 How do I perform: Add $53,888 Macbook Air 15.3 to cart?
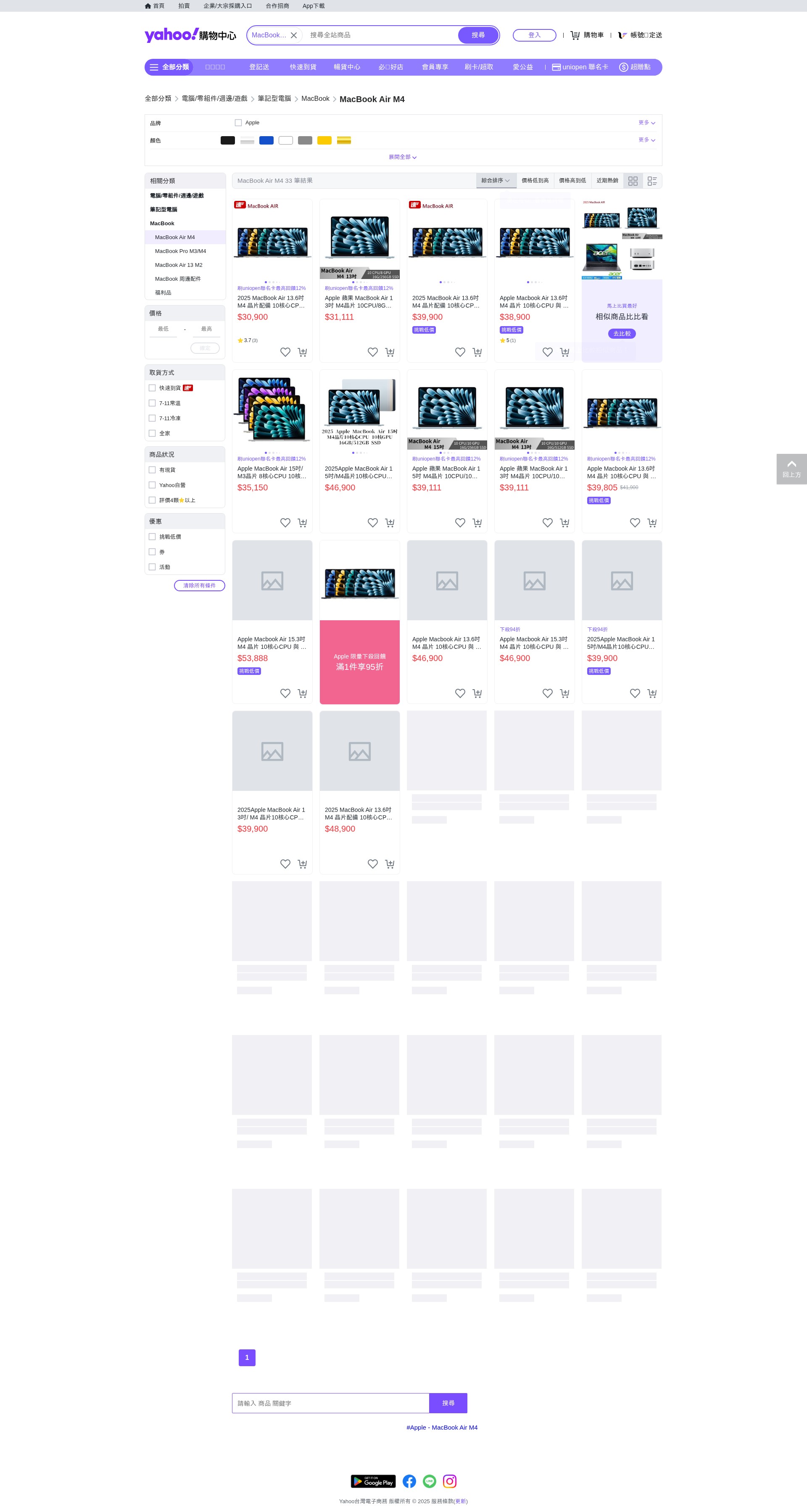[302, 693]
